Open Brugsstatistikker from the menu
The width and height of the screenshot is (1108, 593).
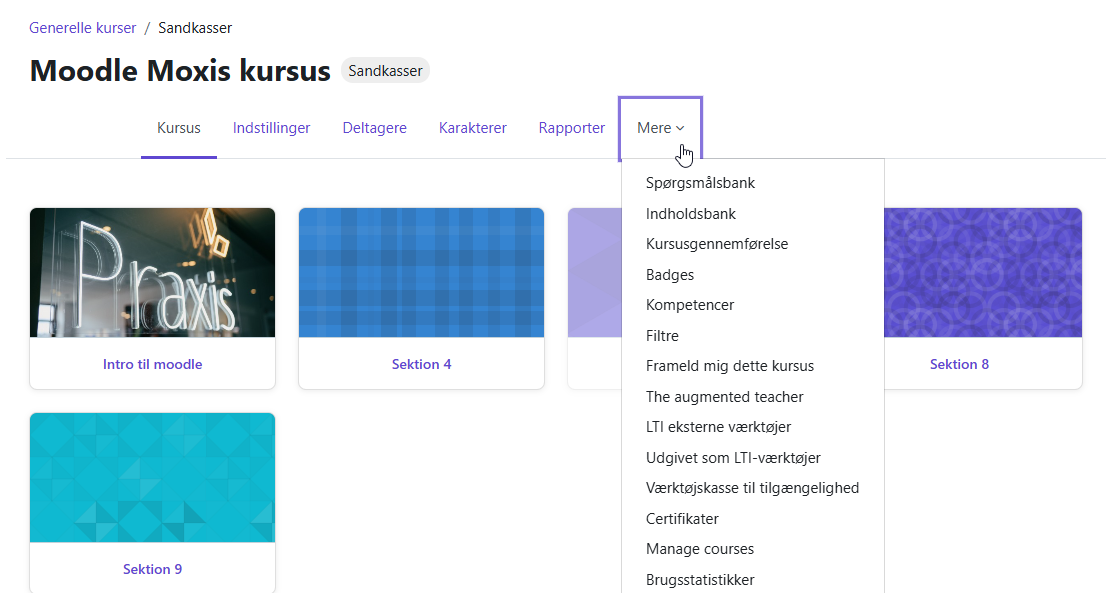pyautogui.click(x=701, y=579)
